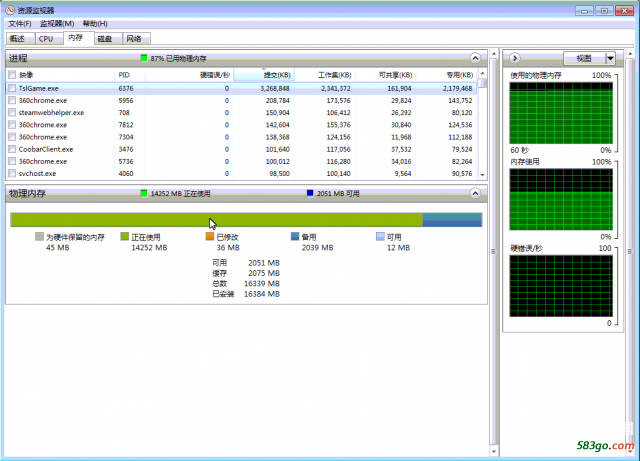The image size is (640, 461).
Task: Collapse the graphs pane using arrow button
Action: coord(515,58)
